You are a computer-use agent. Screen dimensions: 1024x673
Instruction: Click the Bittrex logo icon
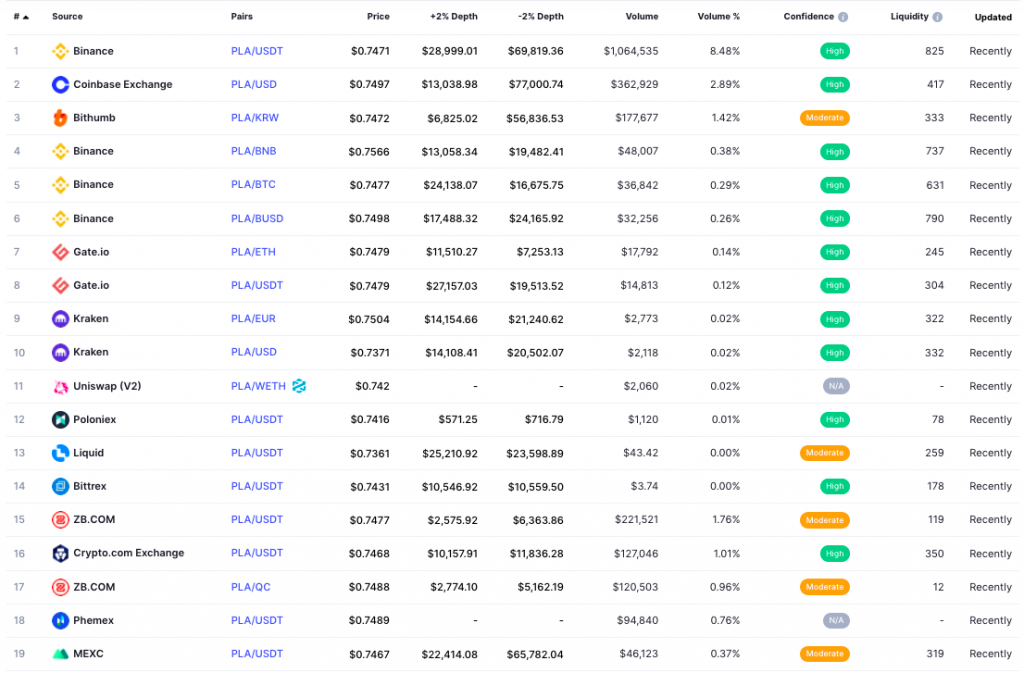60,486
